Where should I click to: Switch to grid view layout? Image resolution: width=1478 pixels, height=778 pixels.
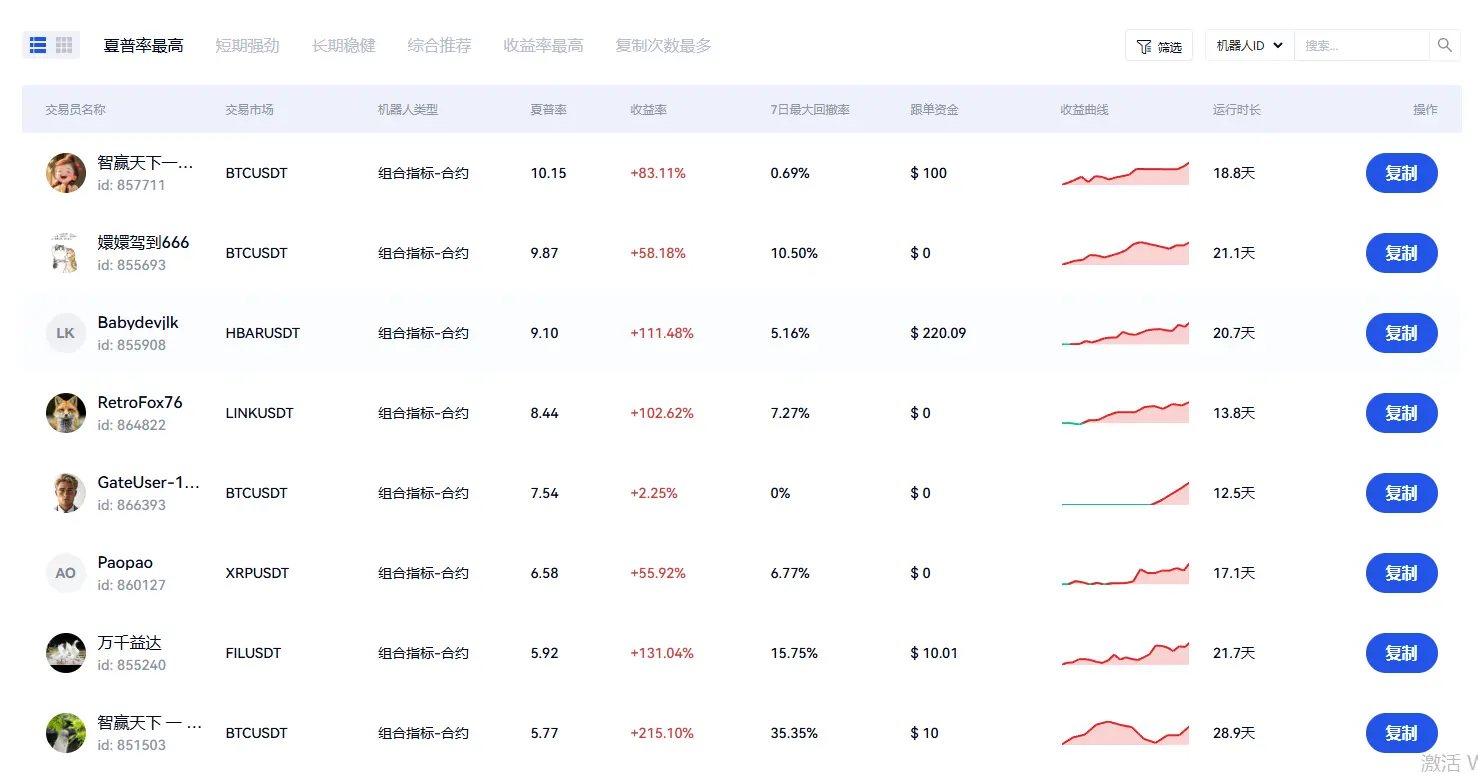click(64, 45)
